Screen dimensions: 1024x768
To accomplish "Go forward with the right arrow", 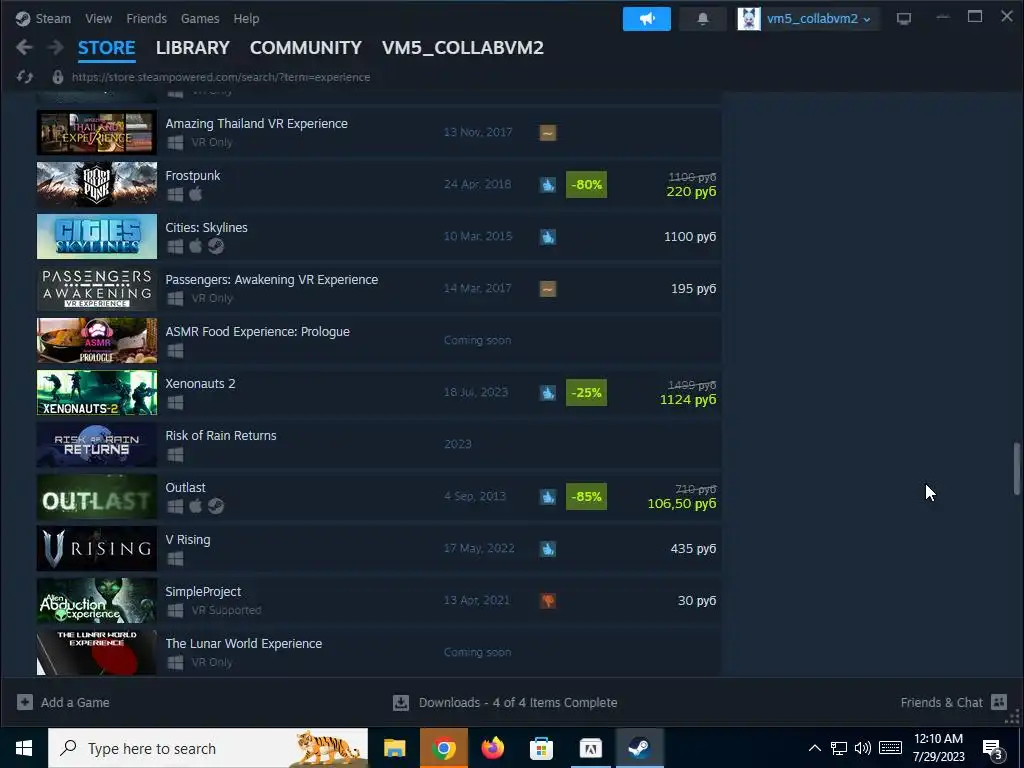I will click(56, 48).
